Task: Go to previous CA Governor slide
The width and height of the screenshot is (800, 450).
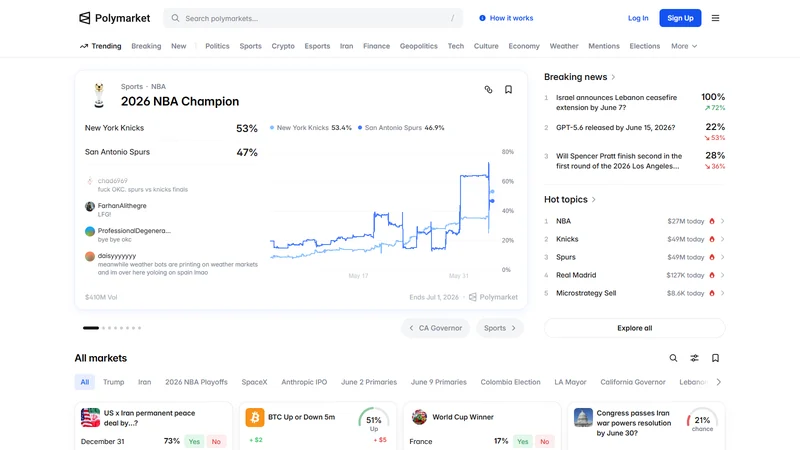Action: click(436, 328)
